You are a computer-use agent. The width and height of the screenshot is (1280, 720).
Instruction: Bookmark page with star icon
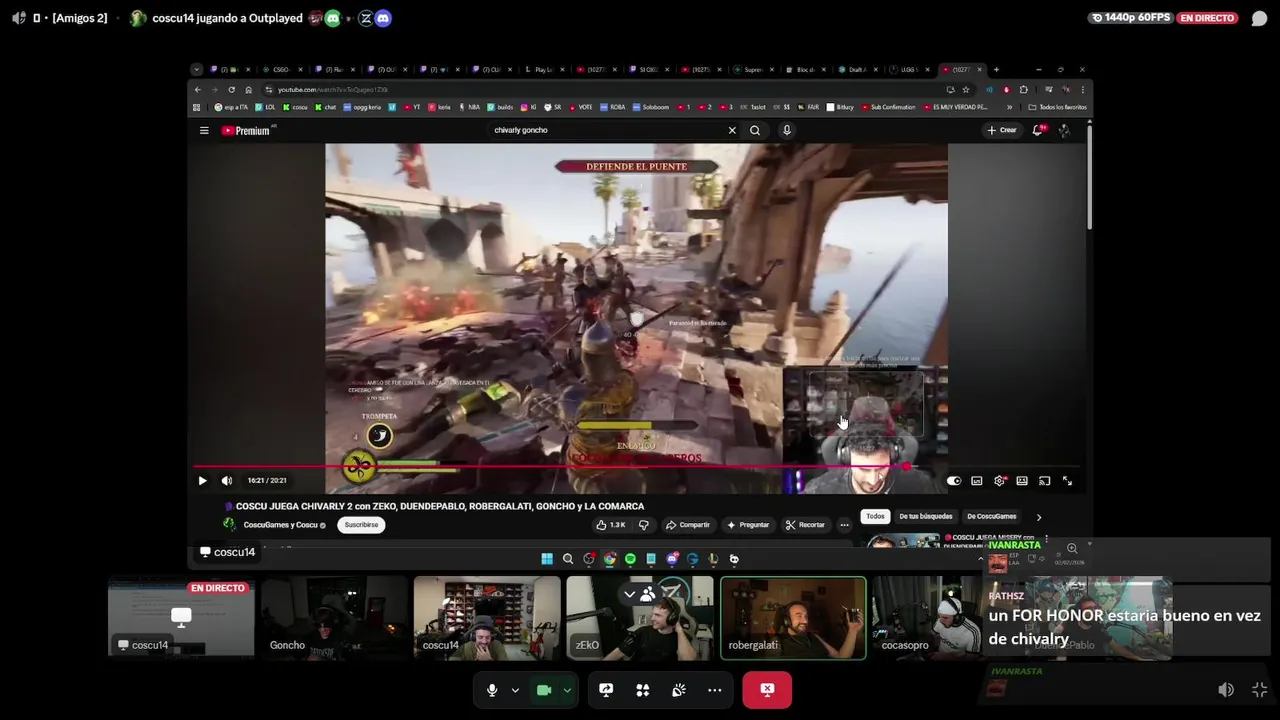point(965,90)
